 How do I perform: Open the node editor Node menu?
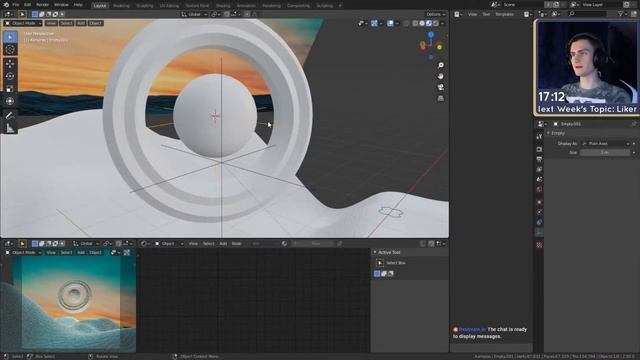(237, 244)
